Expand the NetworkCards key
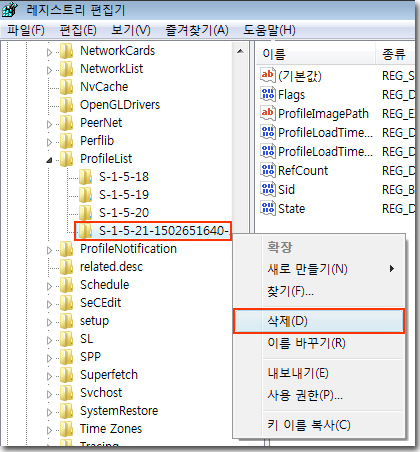The height and width of the screenshot is (452, 420). pyautogui.click(x=49, y=52)
